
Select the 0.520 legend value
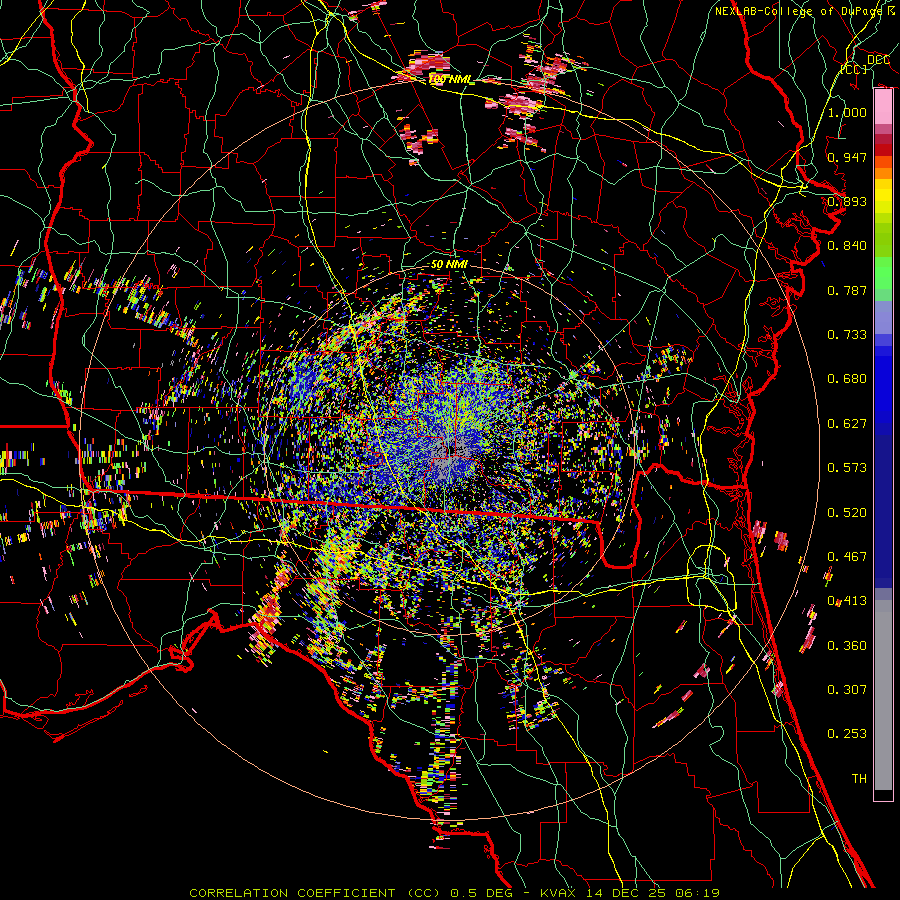click(x=847, y=513)
